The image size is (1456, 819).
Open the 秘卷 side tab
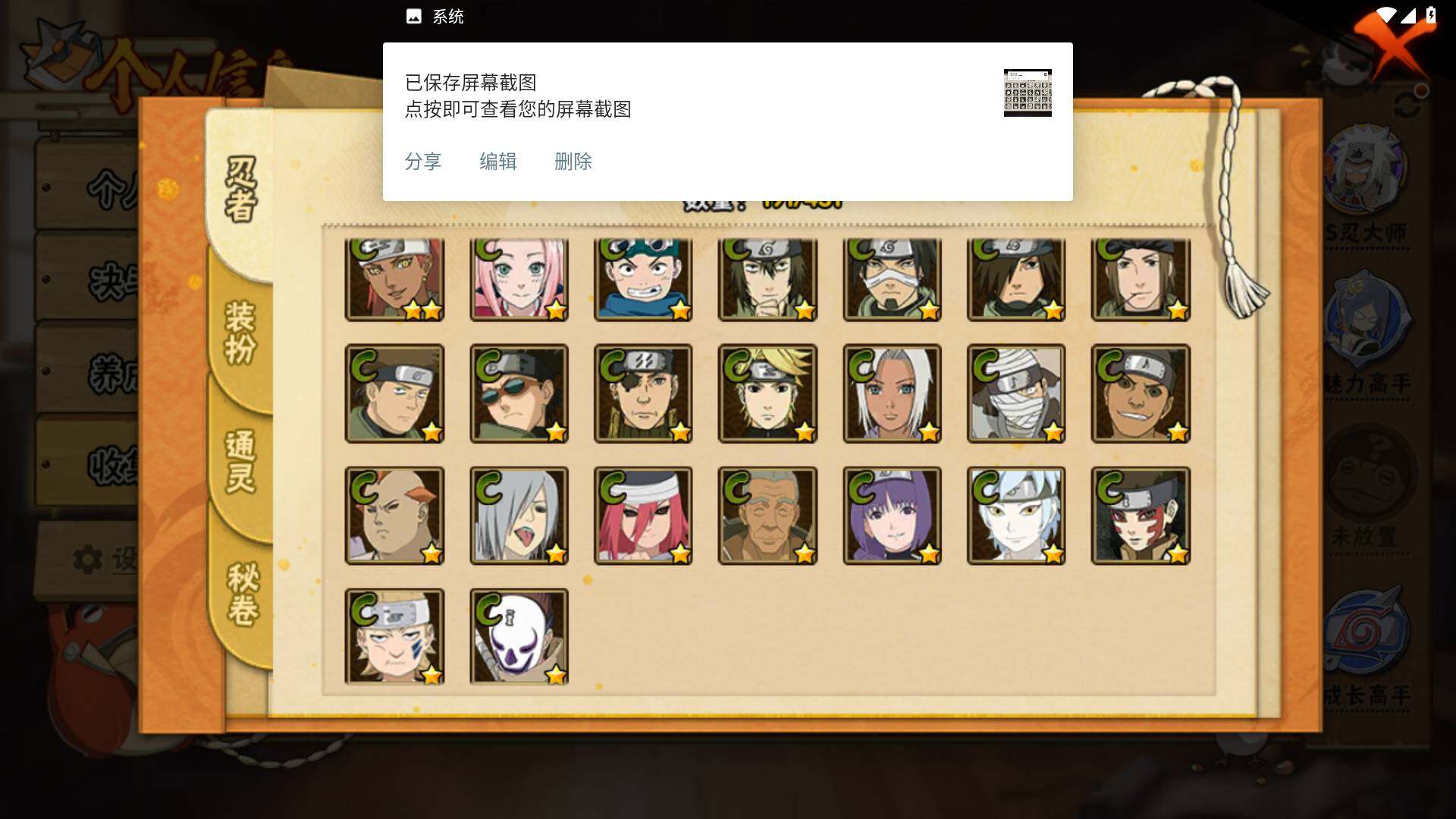click(243, 593)
